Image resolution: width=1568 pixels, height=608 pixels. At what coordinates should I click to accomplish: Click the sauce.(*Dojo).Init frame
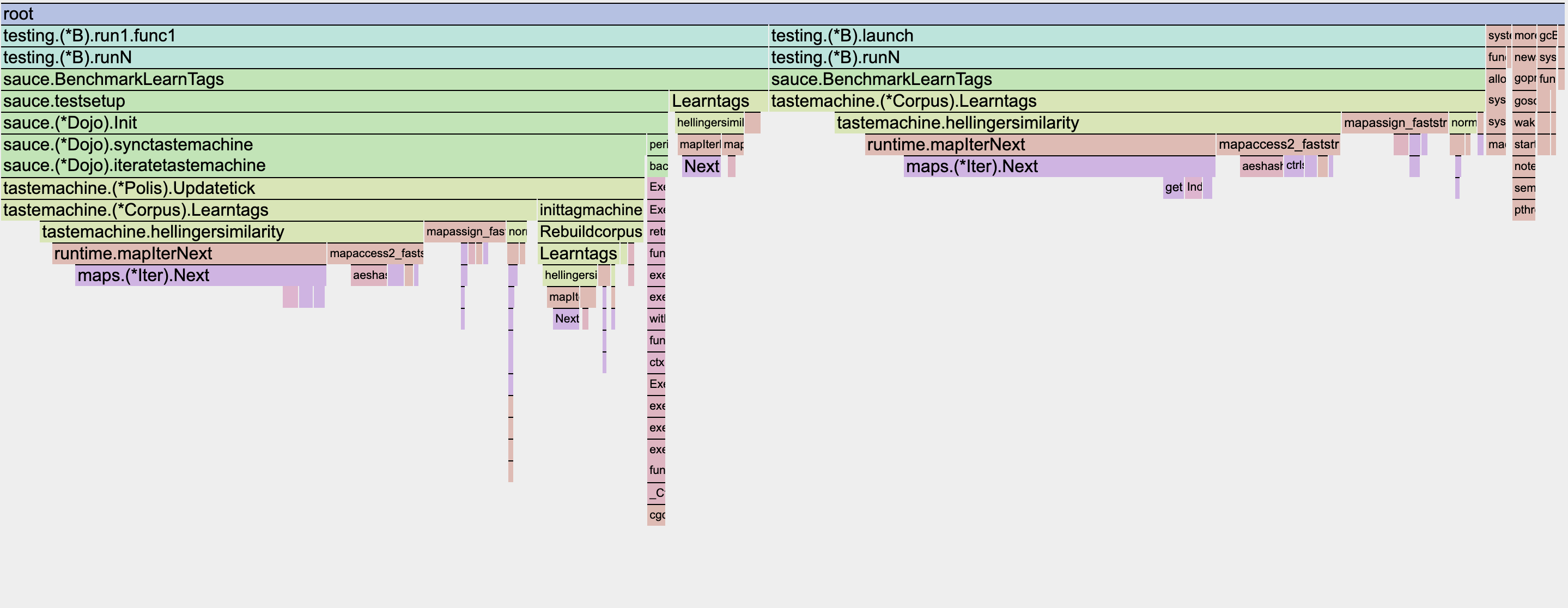click(x=333, y=123)
